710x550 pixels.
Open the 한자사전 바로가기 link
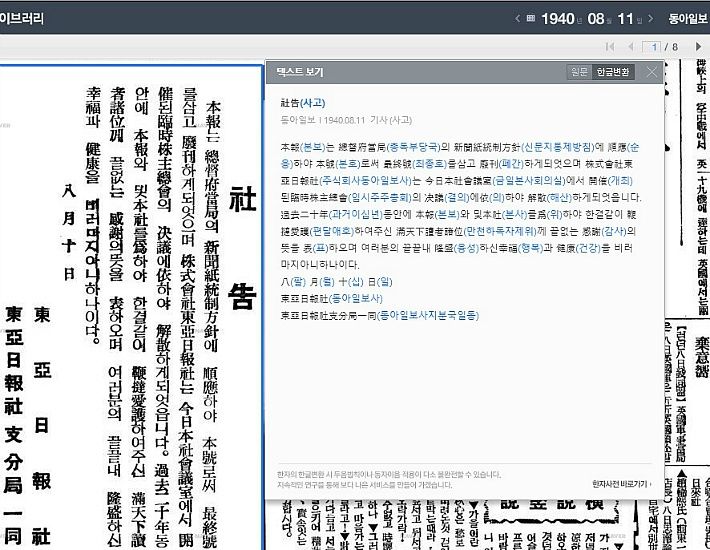[622, 484]
